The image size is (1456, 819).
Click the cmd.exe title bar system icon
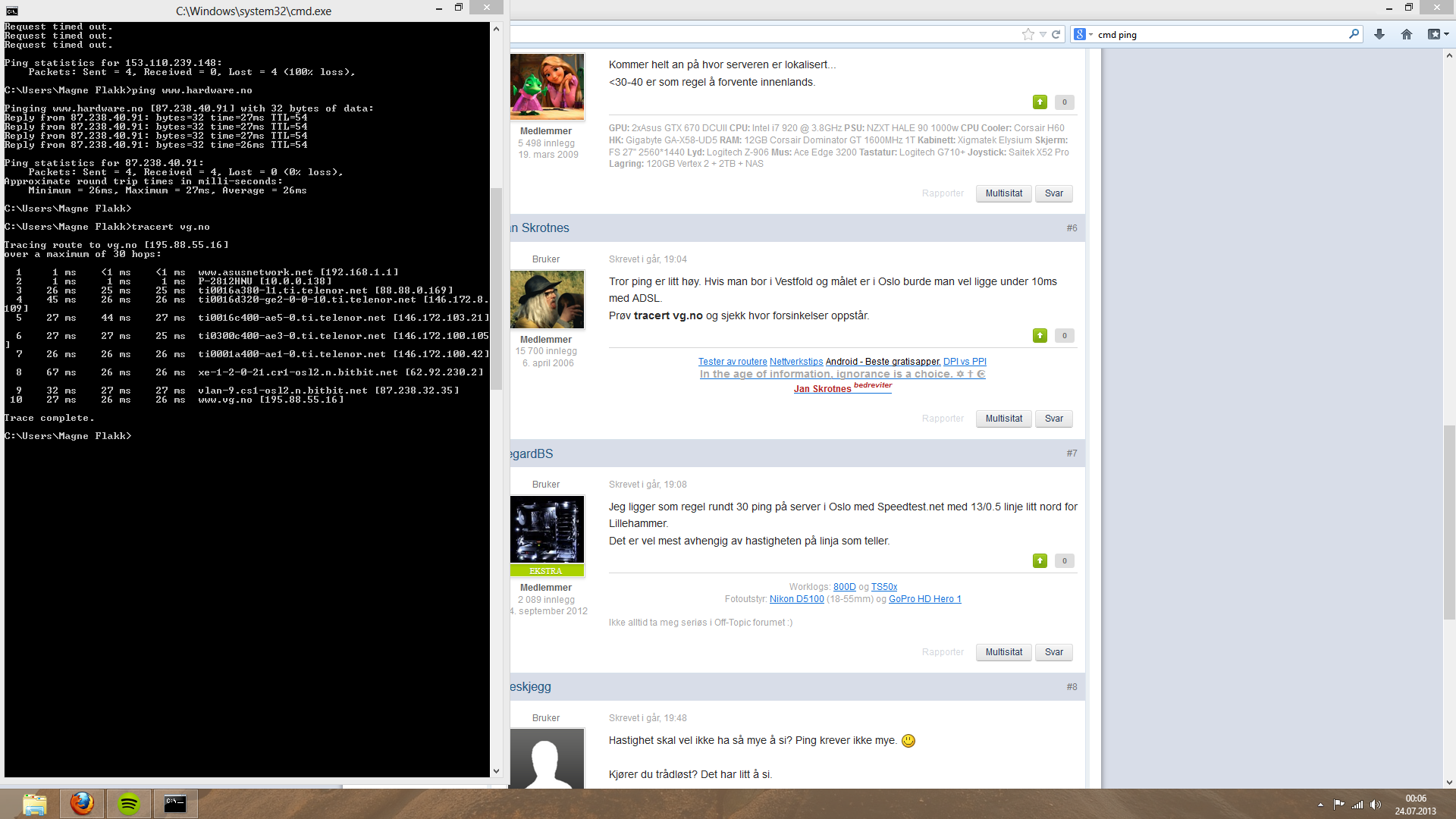(11, 11)
